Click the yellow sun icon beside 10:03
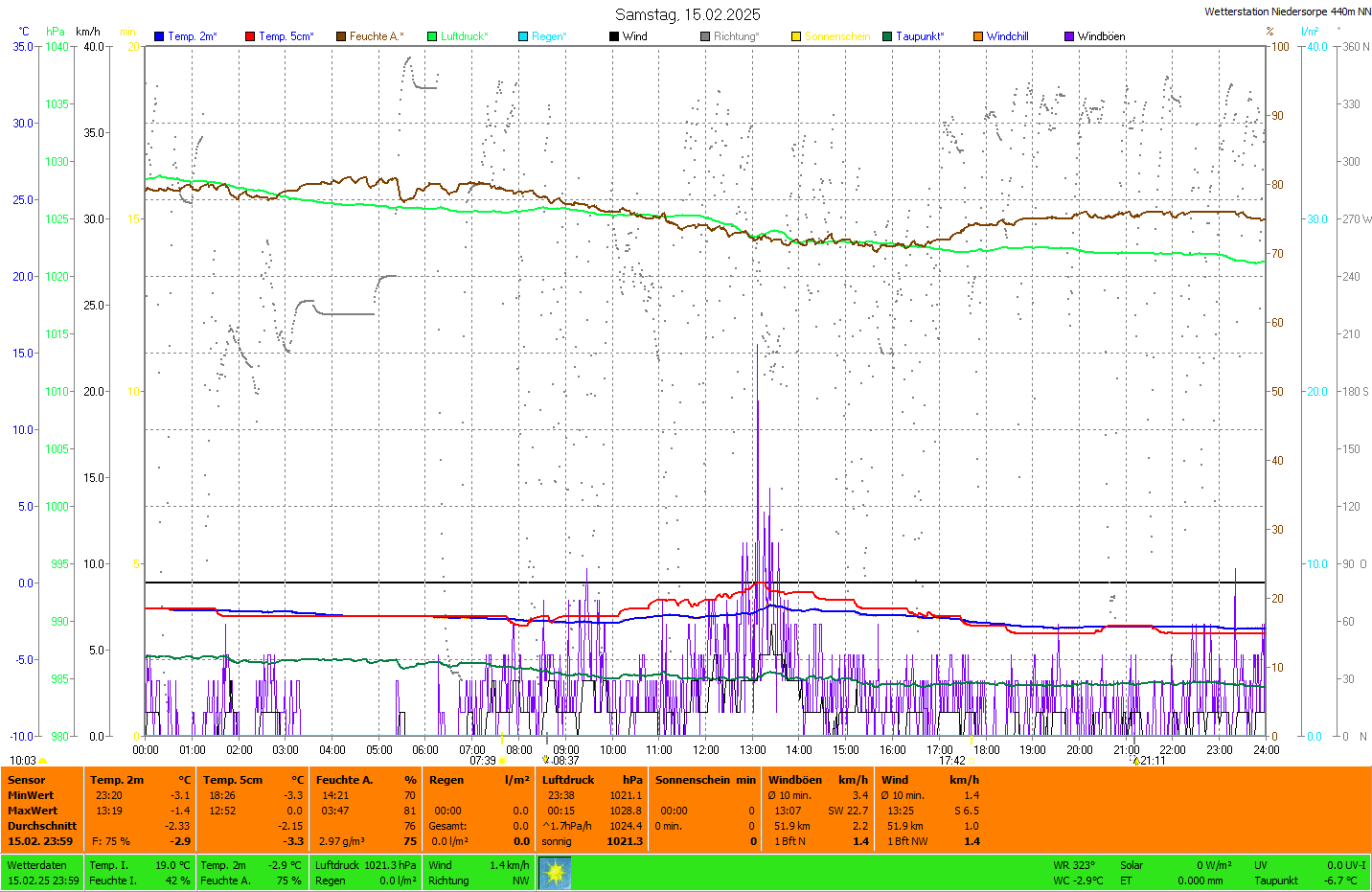The image size is (1372, 892). (x=43, y=761)
